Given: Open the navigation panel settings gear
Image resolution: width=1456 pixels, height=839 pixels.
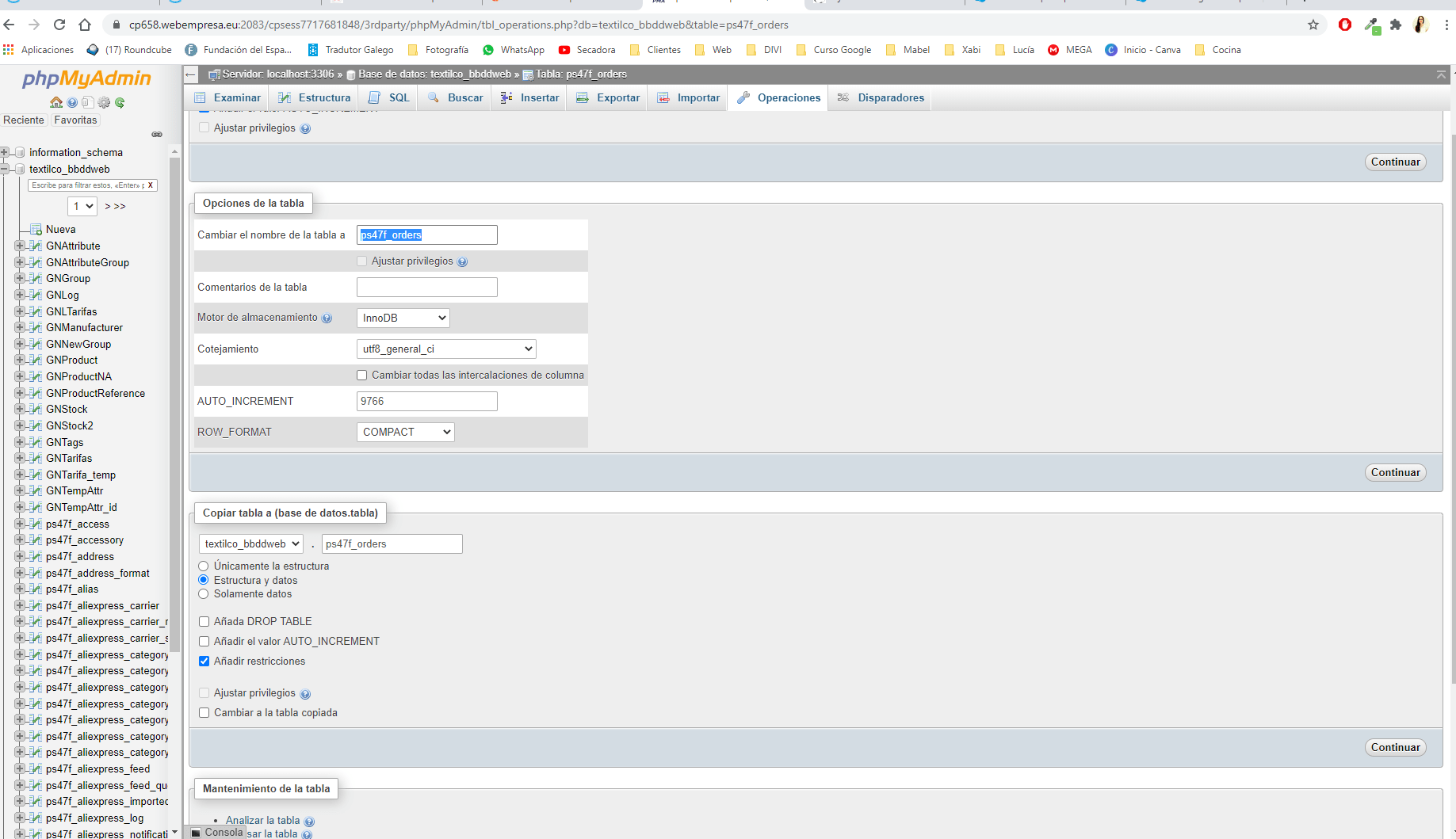Looking at the screenshot, I should click(x=104, y=102).
